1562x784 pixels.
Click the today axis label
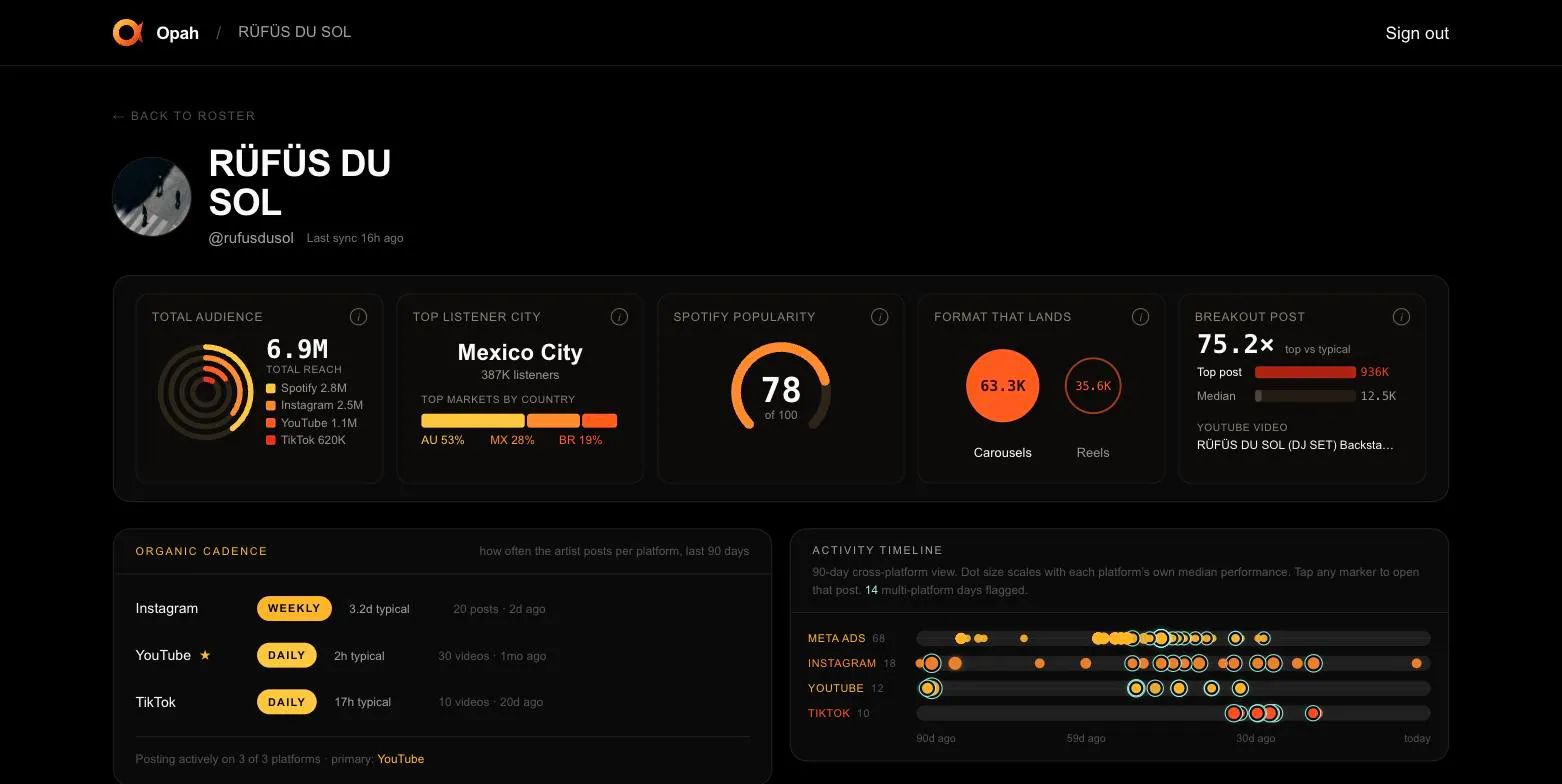coord(1417,739)
